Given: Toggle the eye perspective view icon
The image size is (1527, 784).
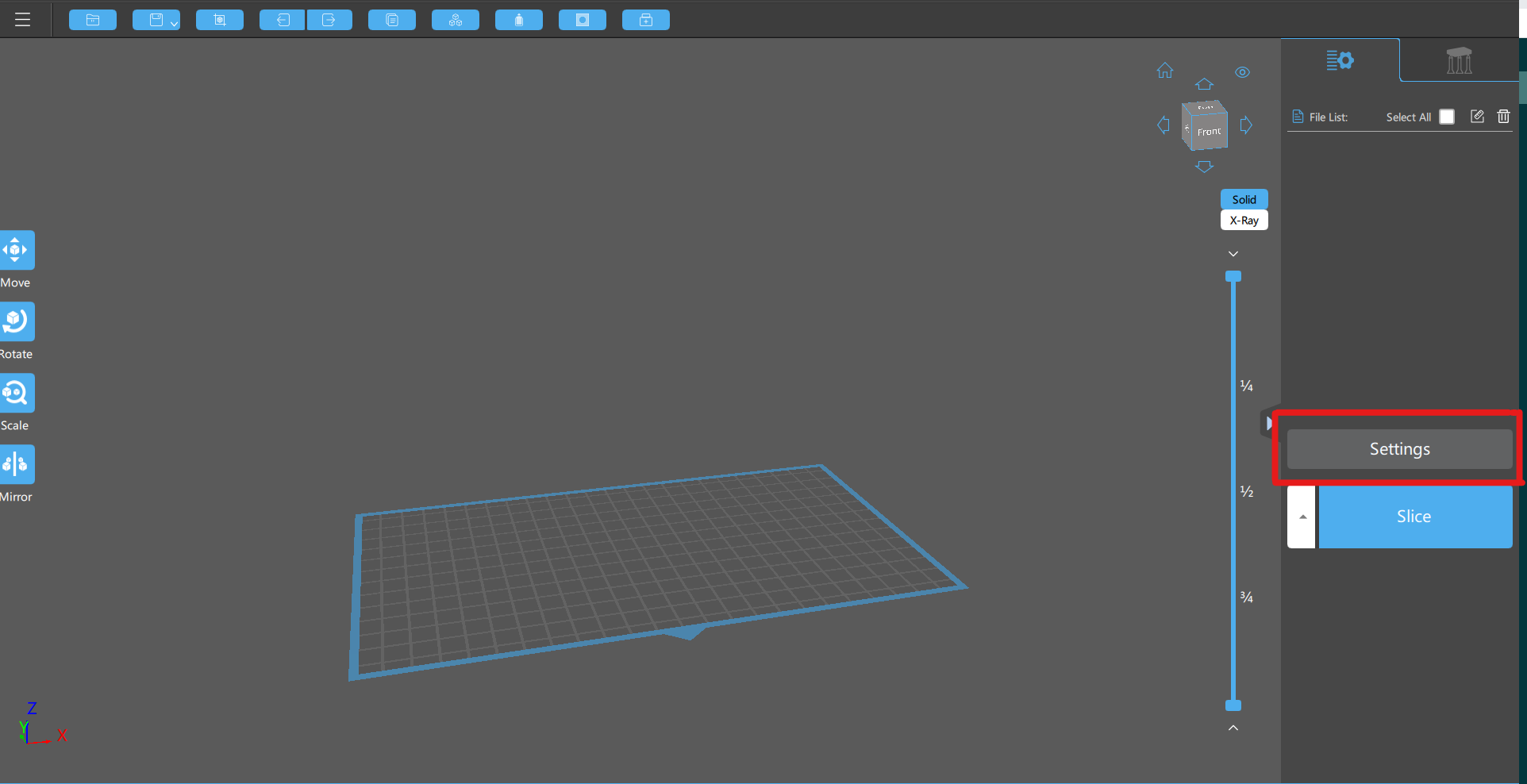Looking at the screenshot, I should point(1242,72).
